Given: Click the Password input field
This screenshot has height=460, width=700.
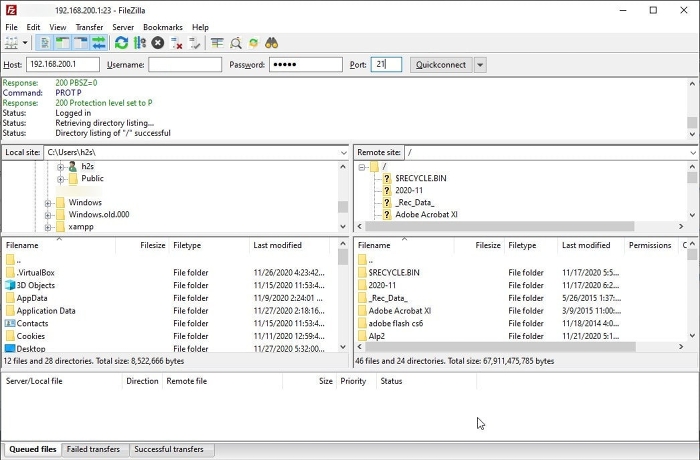Looking at the screenshot, I should pyautogui.click(x=306, y=65).
